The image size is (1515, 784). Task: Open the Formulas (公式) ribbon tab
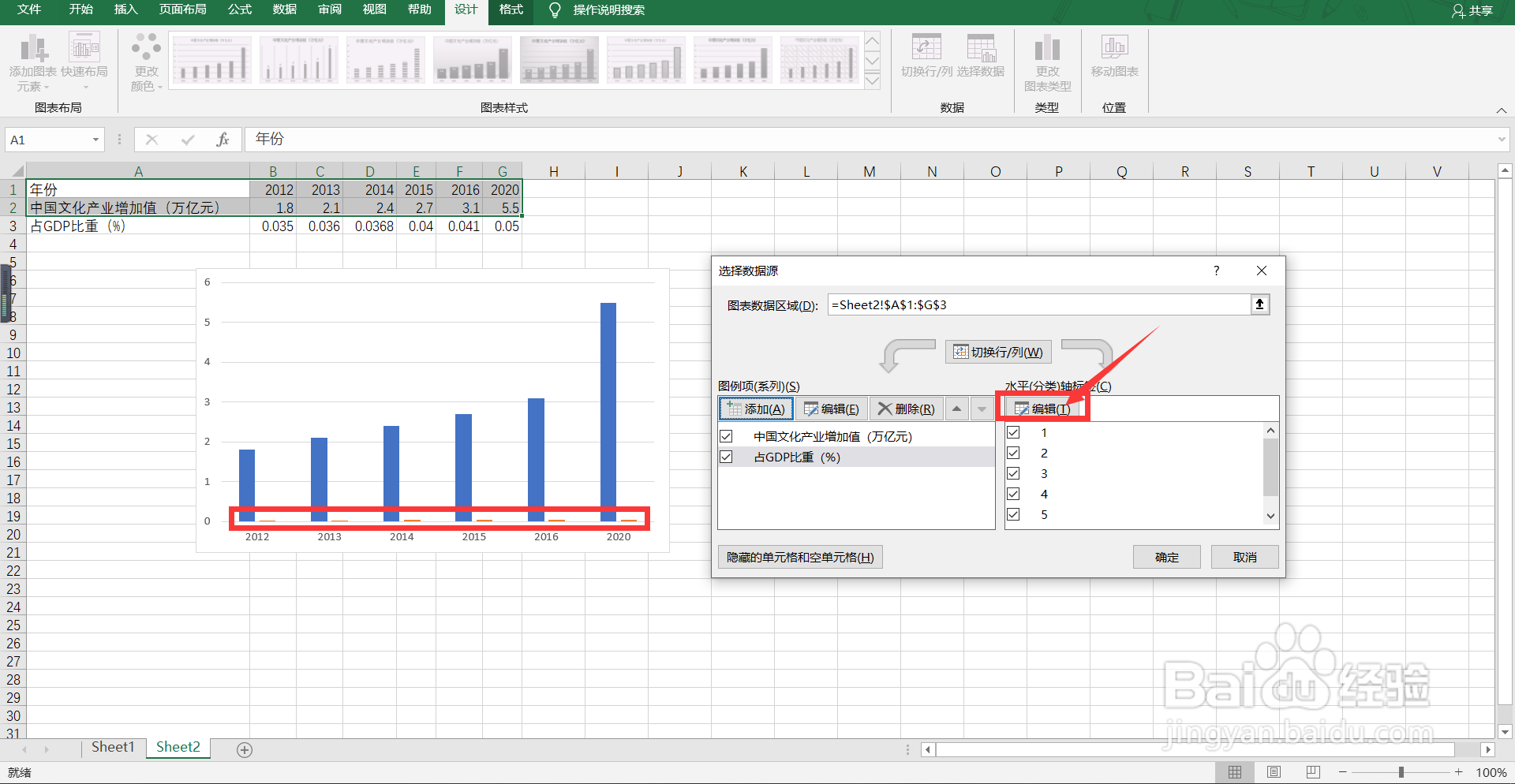click(x=240, y=10)
